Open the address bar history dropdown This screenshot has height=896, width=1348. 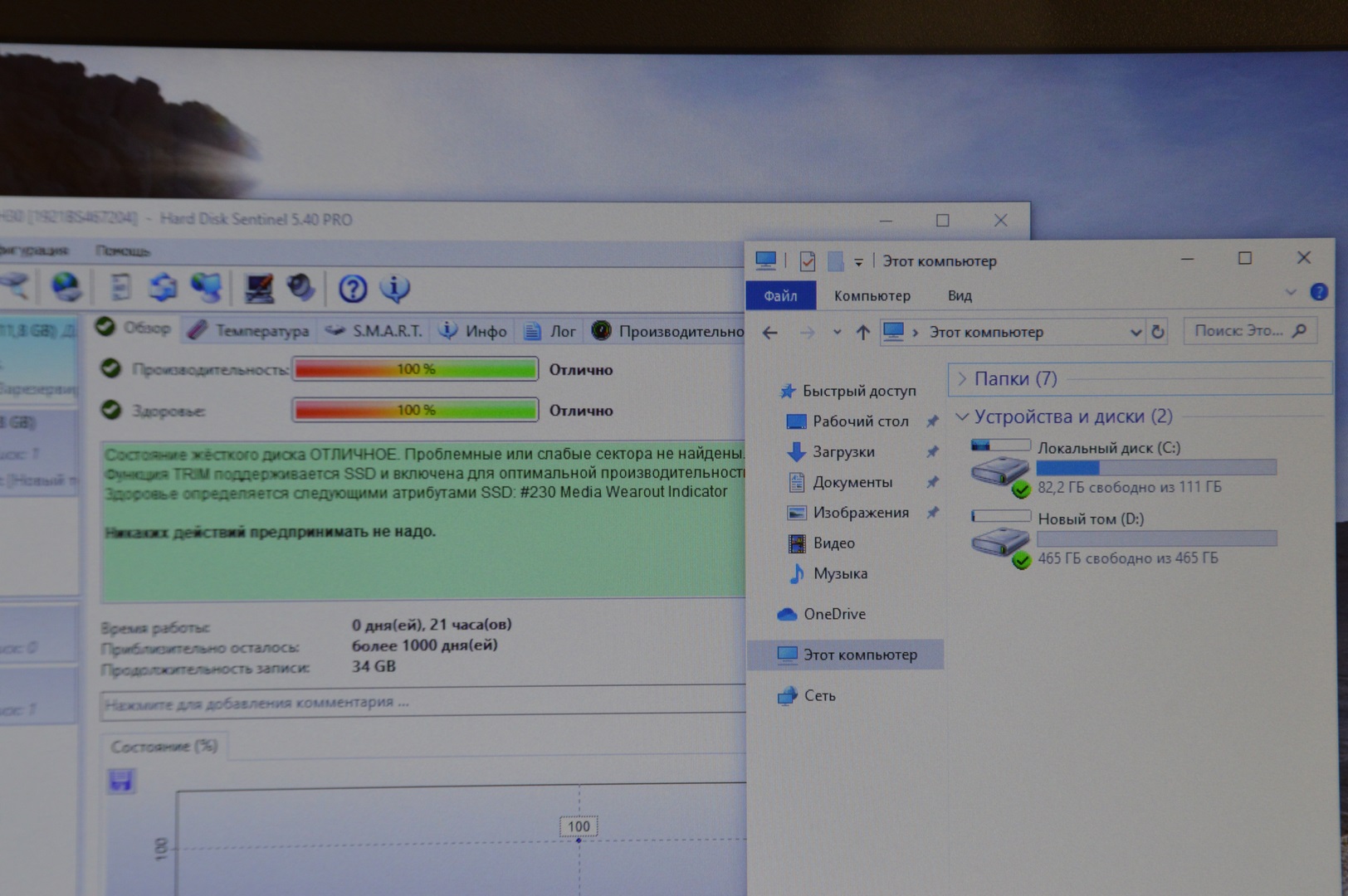click(x=1136, y=333)
